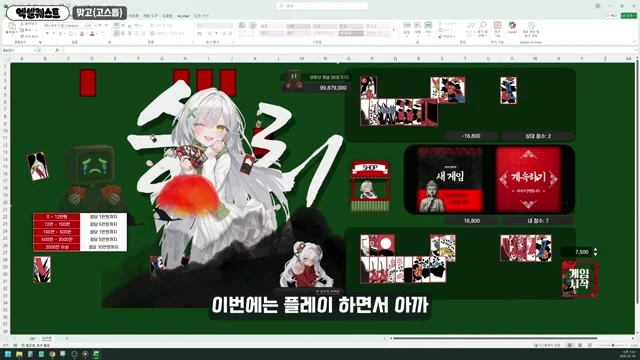This screenshot has width=640, height=360.
Task: Click the Chrome icon in taskbar
Action: pos(52,354)
